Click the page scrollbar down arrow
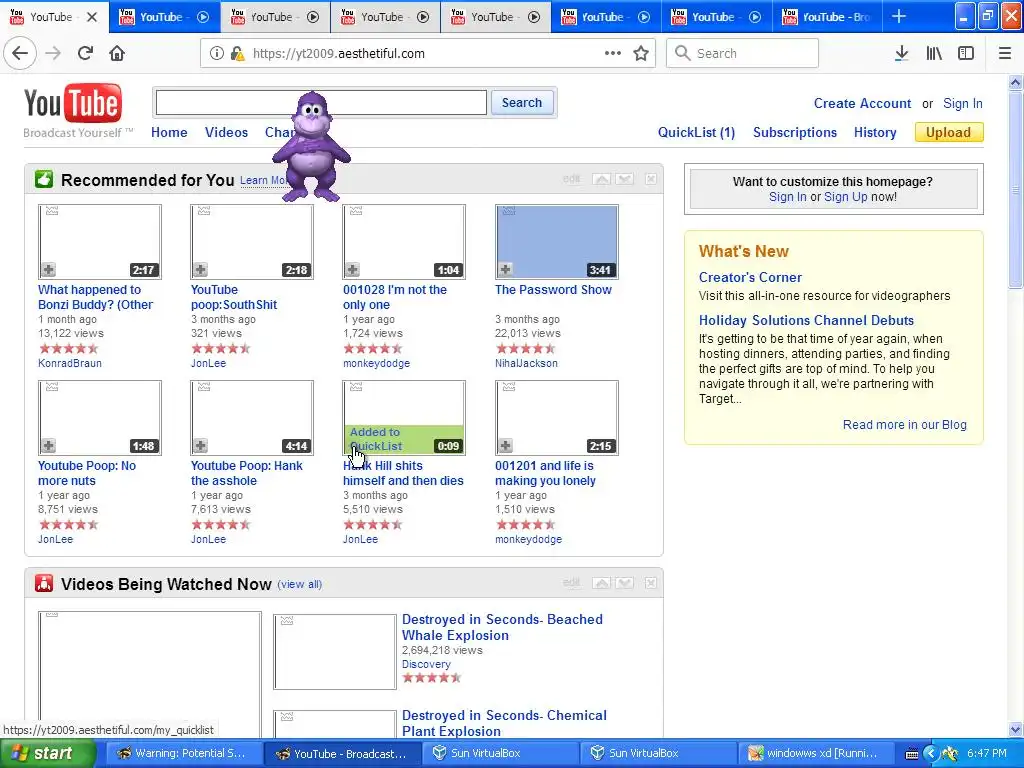 1015,729
